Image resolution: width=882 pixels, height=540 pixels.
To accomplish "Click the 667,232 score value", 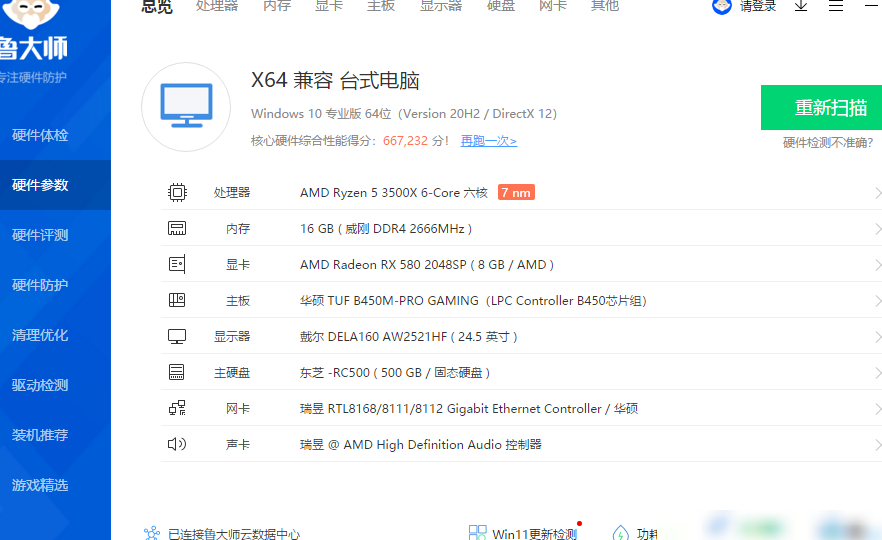I will click(x=405, y=141).
